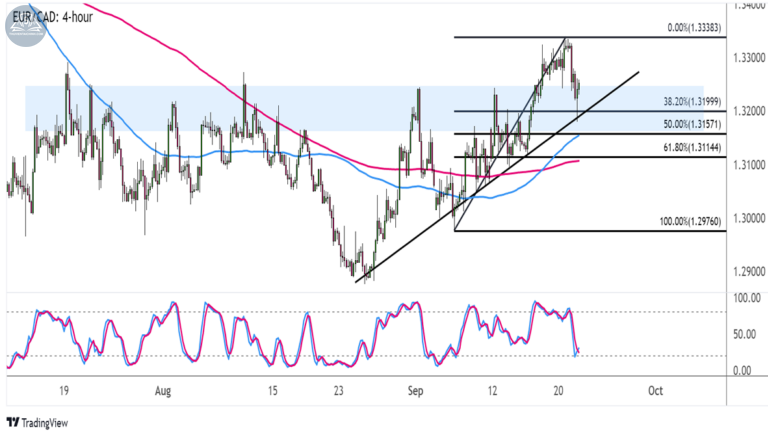
Task: Click the 23 date label on time axis
Action: pos(339,391)
